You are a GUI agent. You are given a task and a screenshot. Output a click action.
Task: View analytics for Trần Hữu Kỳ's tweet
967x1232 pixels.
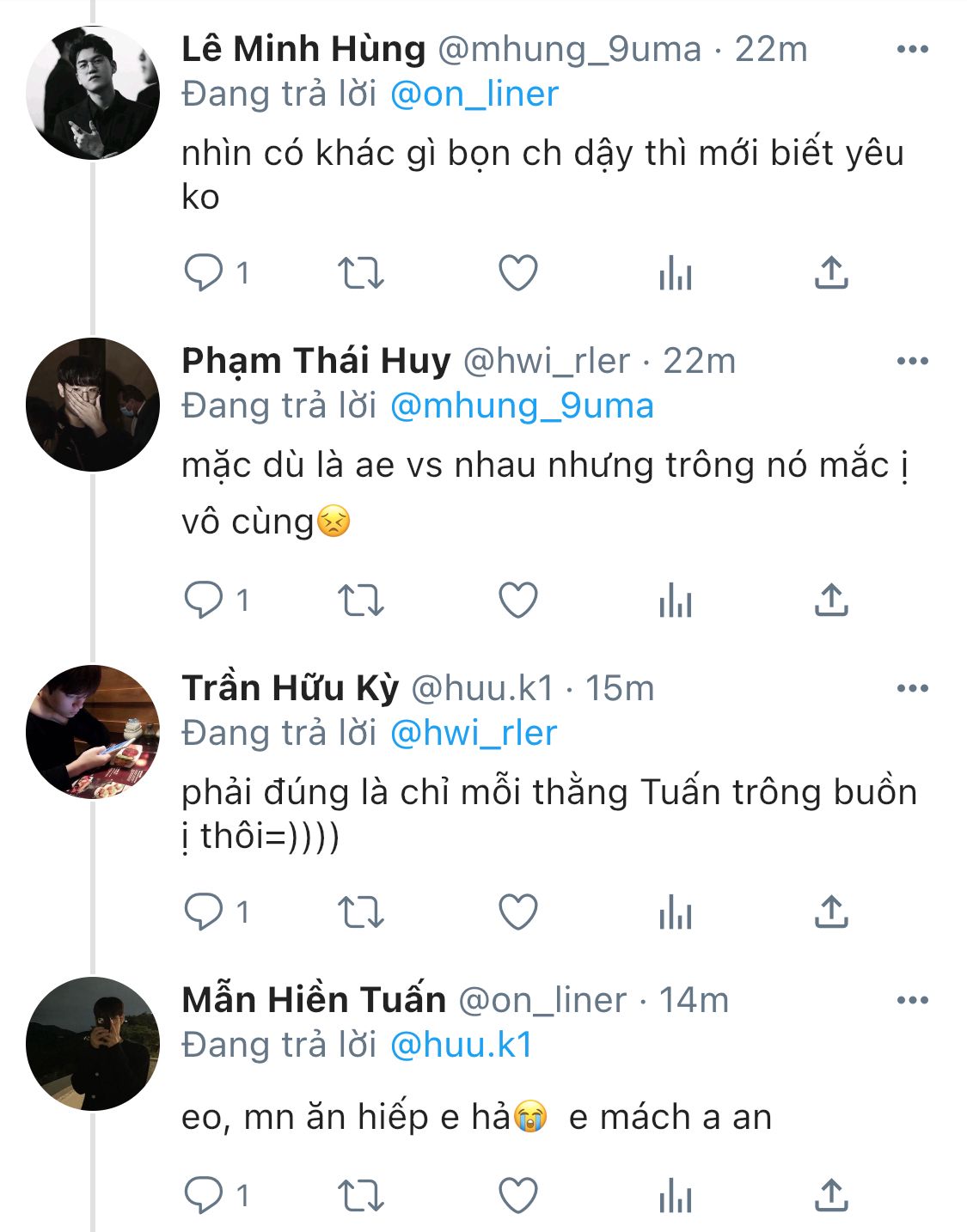676,912
